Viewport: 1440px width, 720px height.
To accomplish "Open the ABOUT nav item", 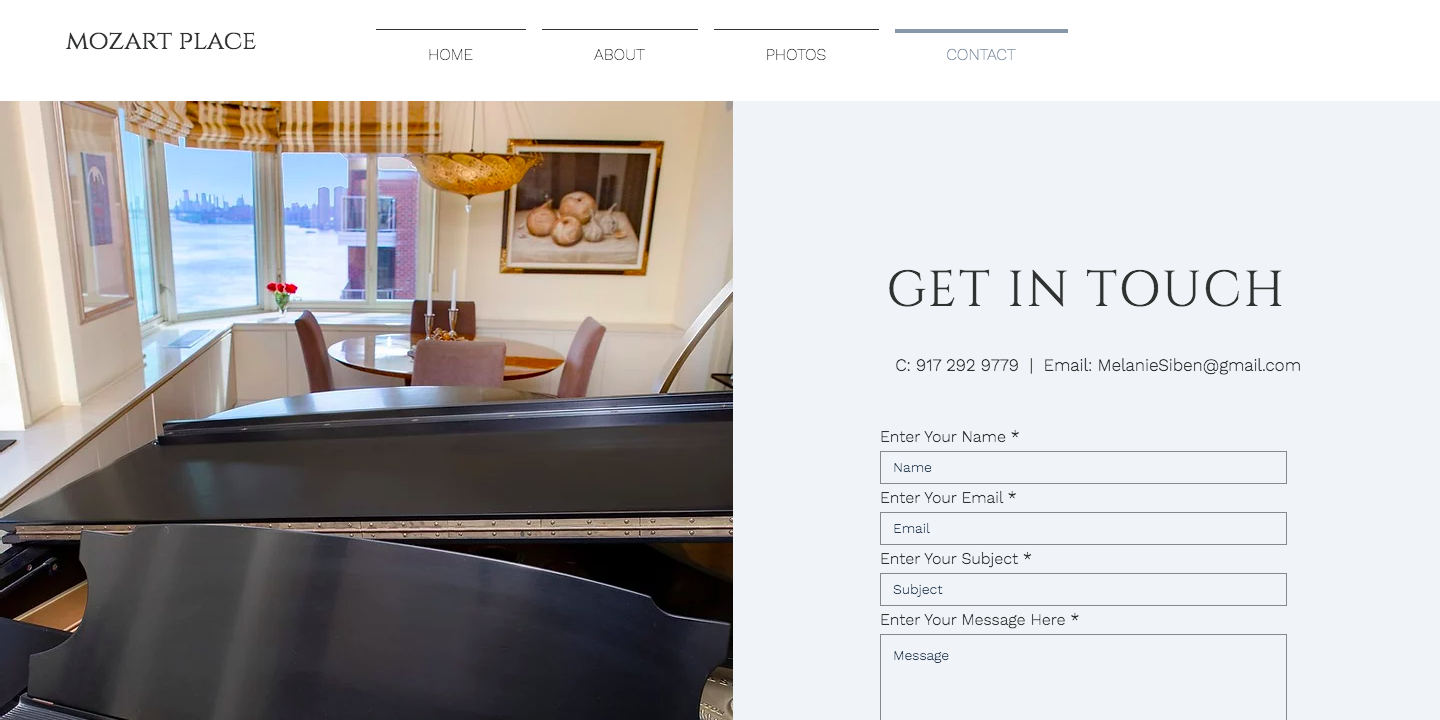I will (x=619, y=54).
